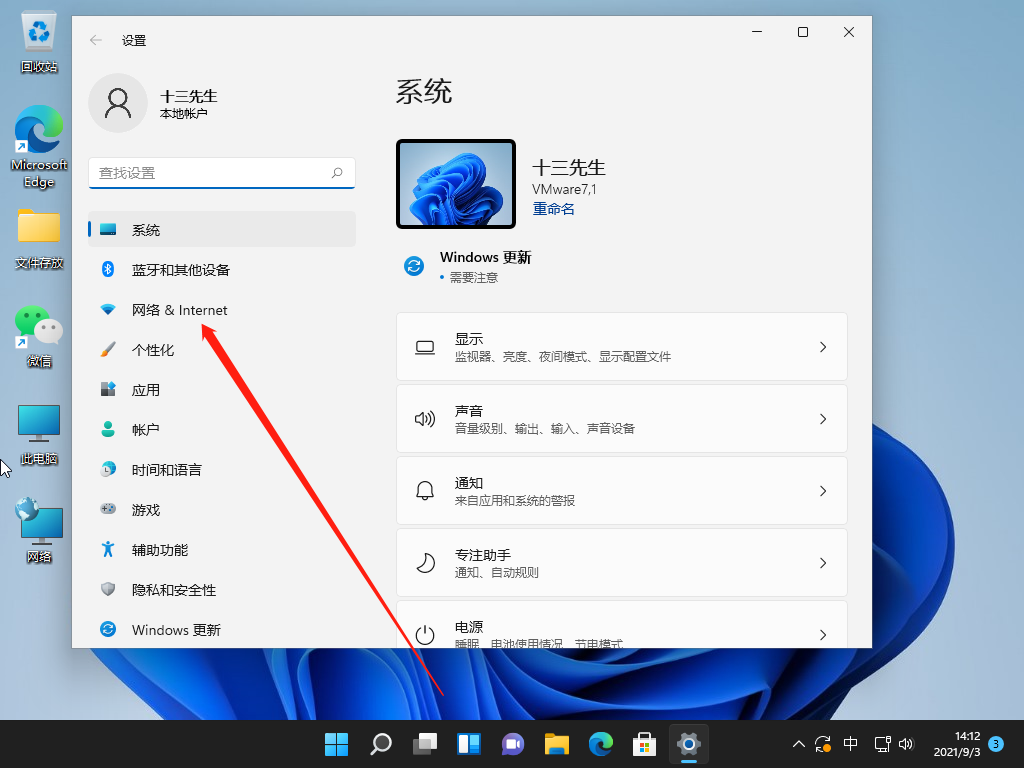Click the 查找设置 search box

pyautogui.click(x=221, y=172)
